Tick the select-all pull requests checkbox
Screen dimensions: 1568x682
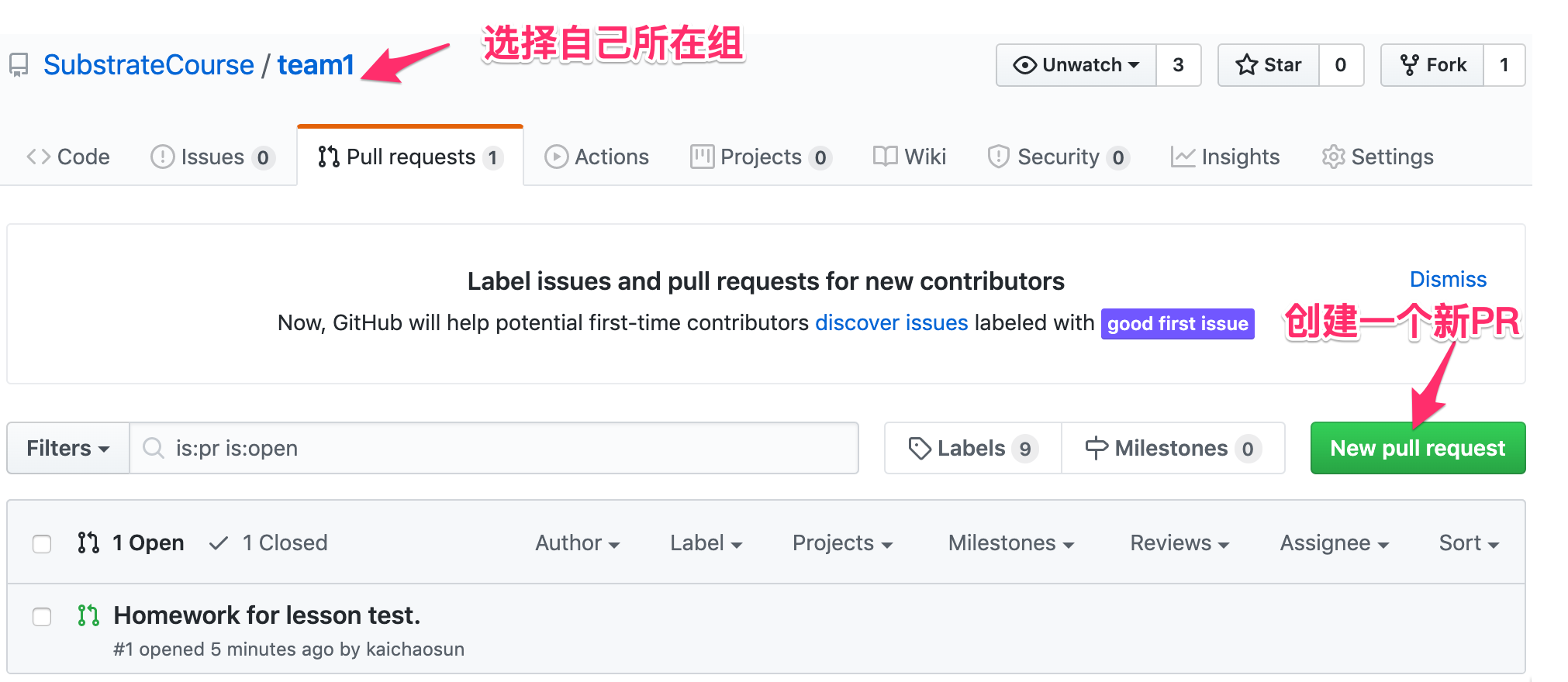point(42,544)
